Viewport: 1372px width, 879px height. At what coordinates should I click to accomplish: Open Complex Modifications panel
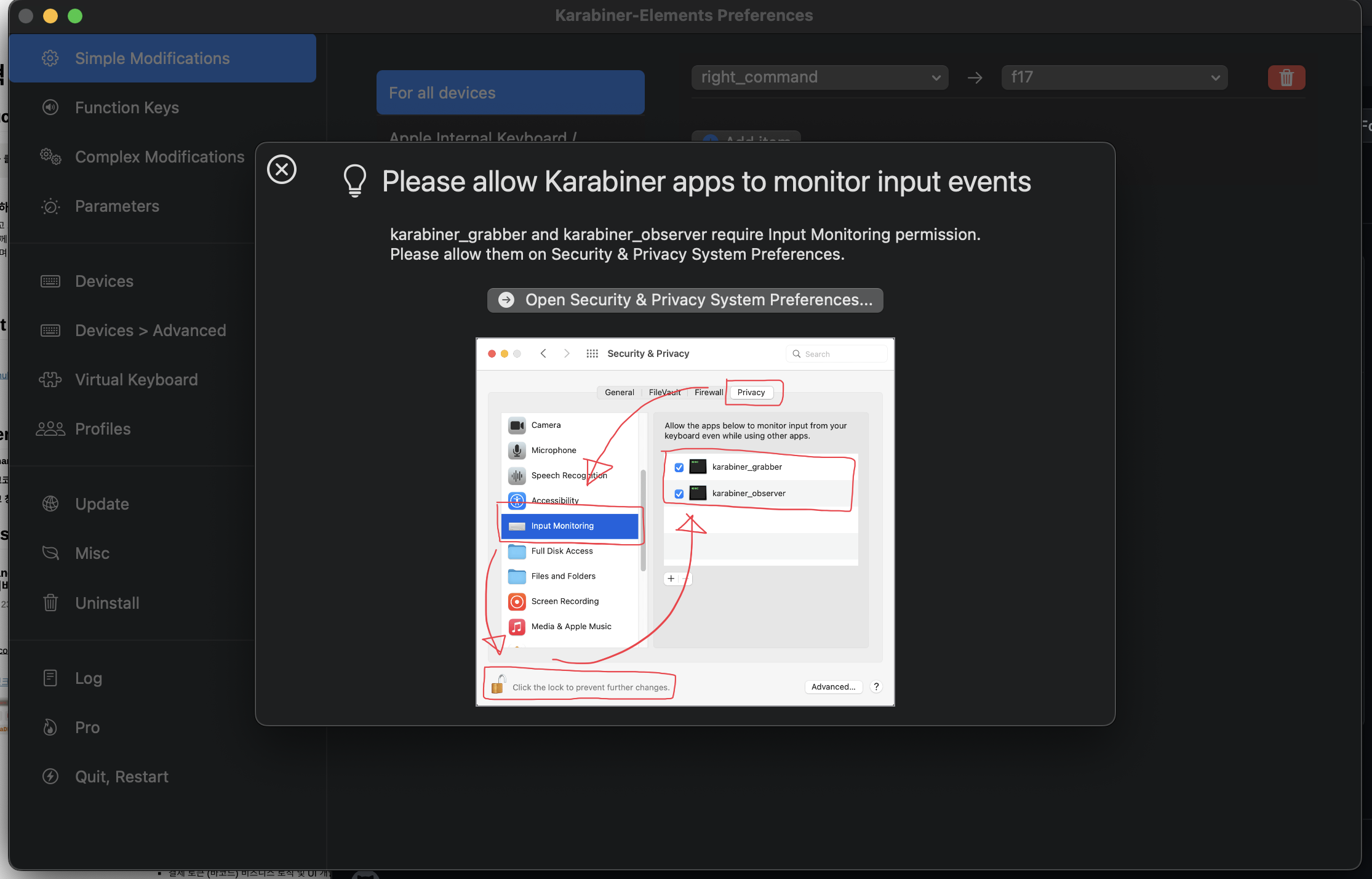(159, 156)
